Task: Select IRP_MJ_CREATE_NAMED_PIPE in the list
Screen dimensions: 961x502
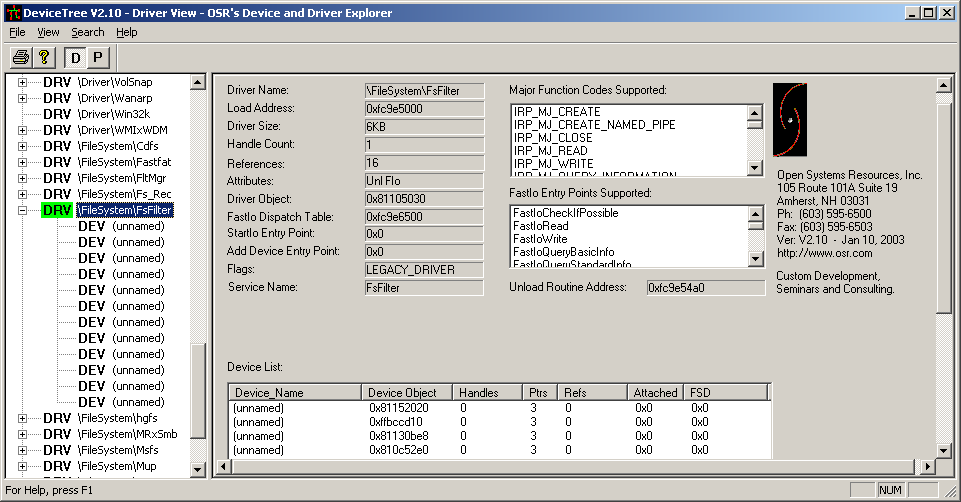Action: click(x=594, y=124)
